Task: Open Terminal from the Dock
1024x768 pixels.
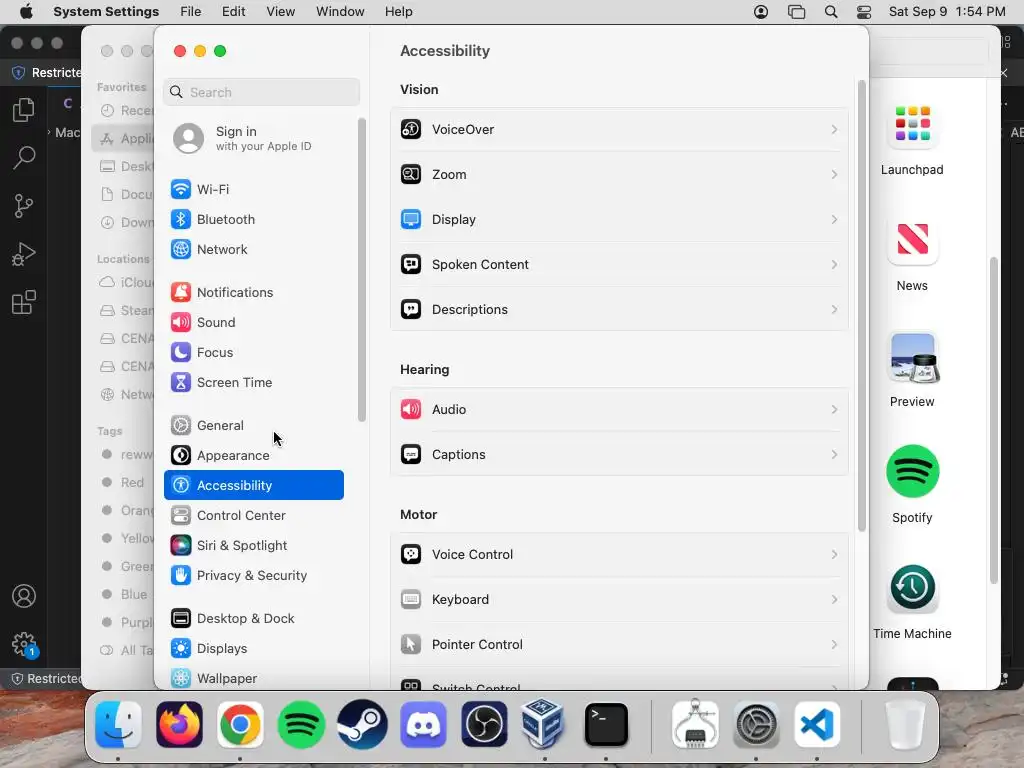Action: pyautogui.click(x=606, y=724)
